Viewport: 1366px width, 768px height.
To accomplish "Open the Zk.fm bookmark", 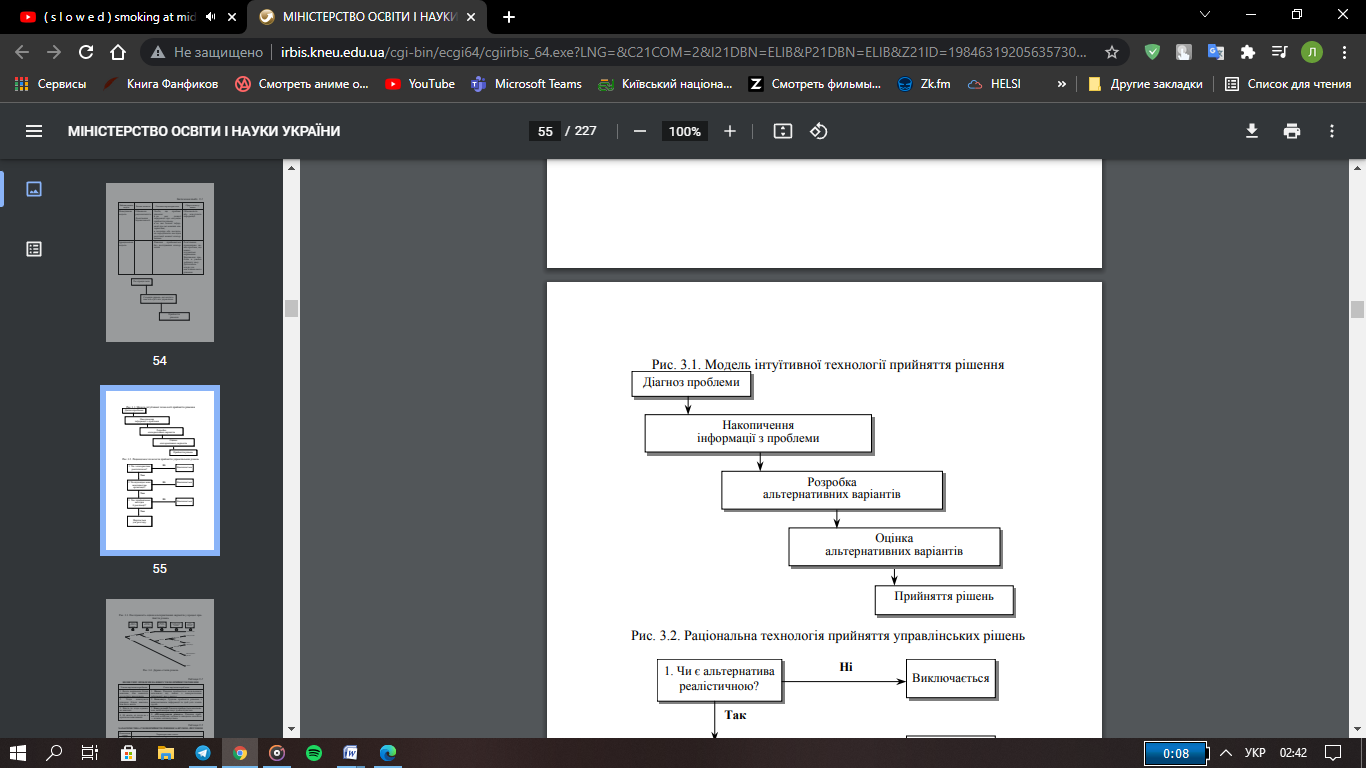I will (924, 84).
